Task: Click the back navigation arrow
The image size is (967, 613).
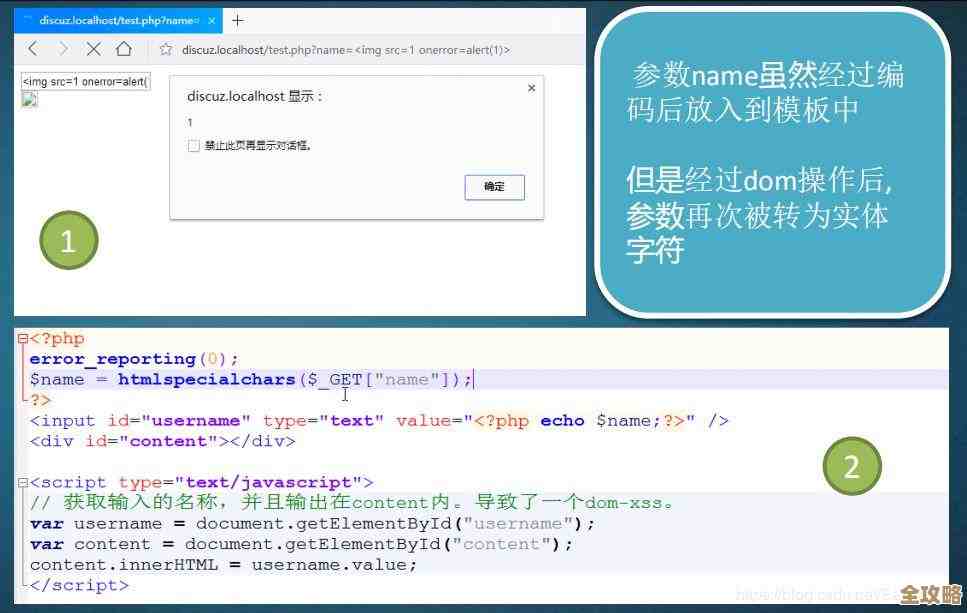Action: pos(33,47)
